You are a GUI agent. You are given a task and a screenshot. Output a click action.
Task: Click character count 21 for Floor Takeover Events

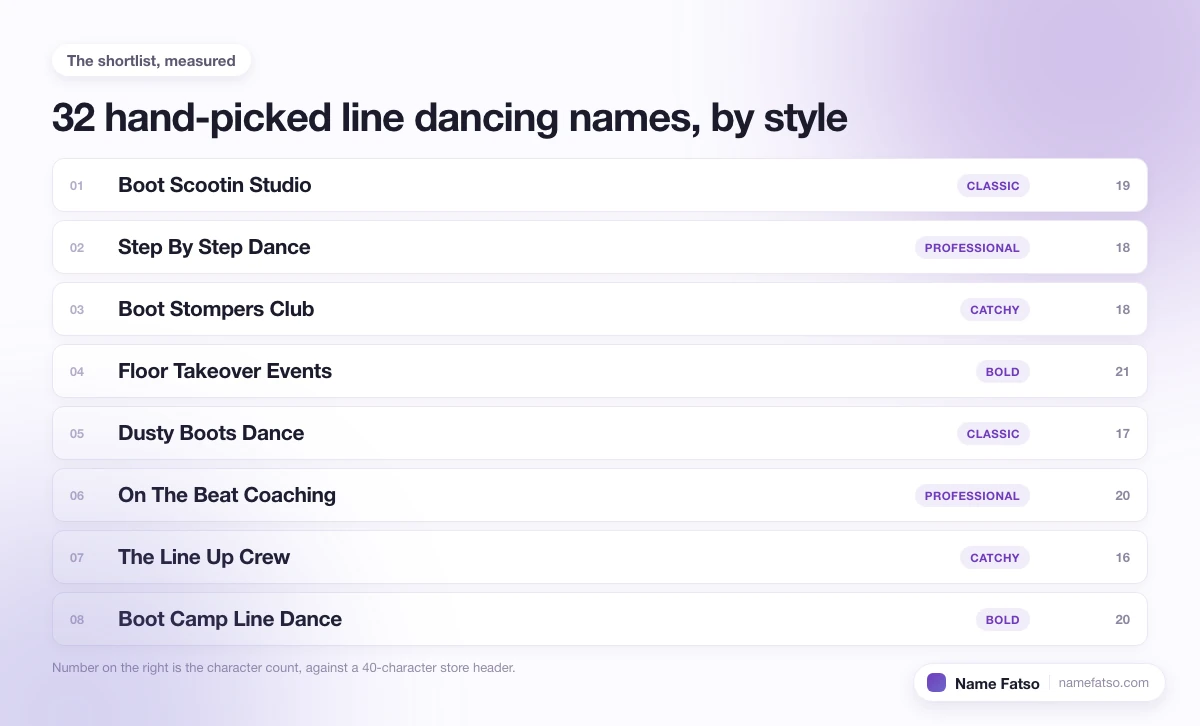(1122, 372)
